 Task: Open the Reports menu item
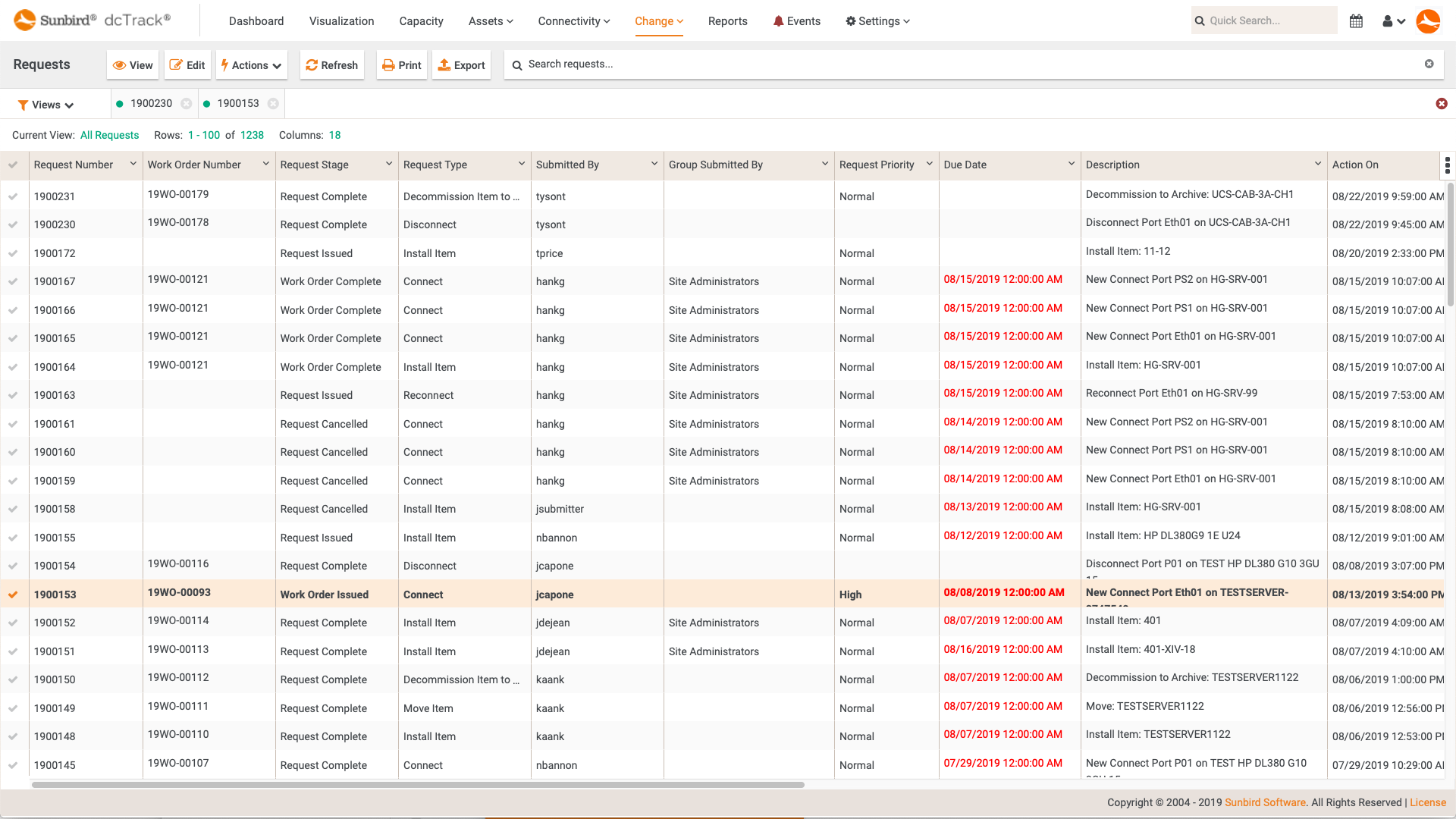click(727, 20)
